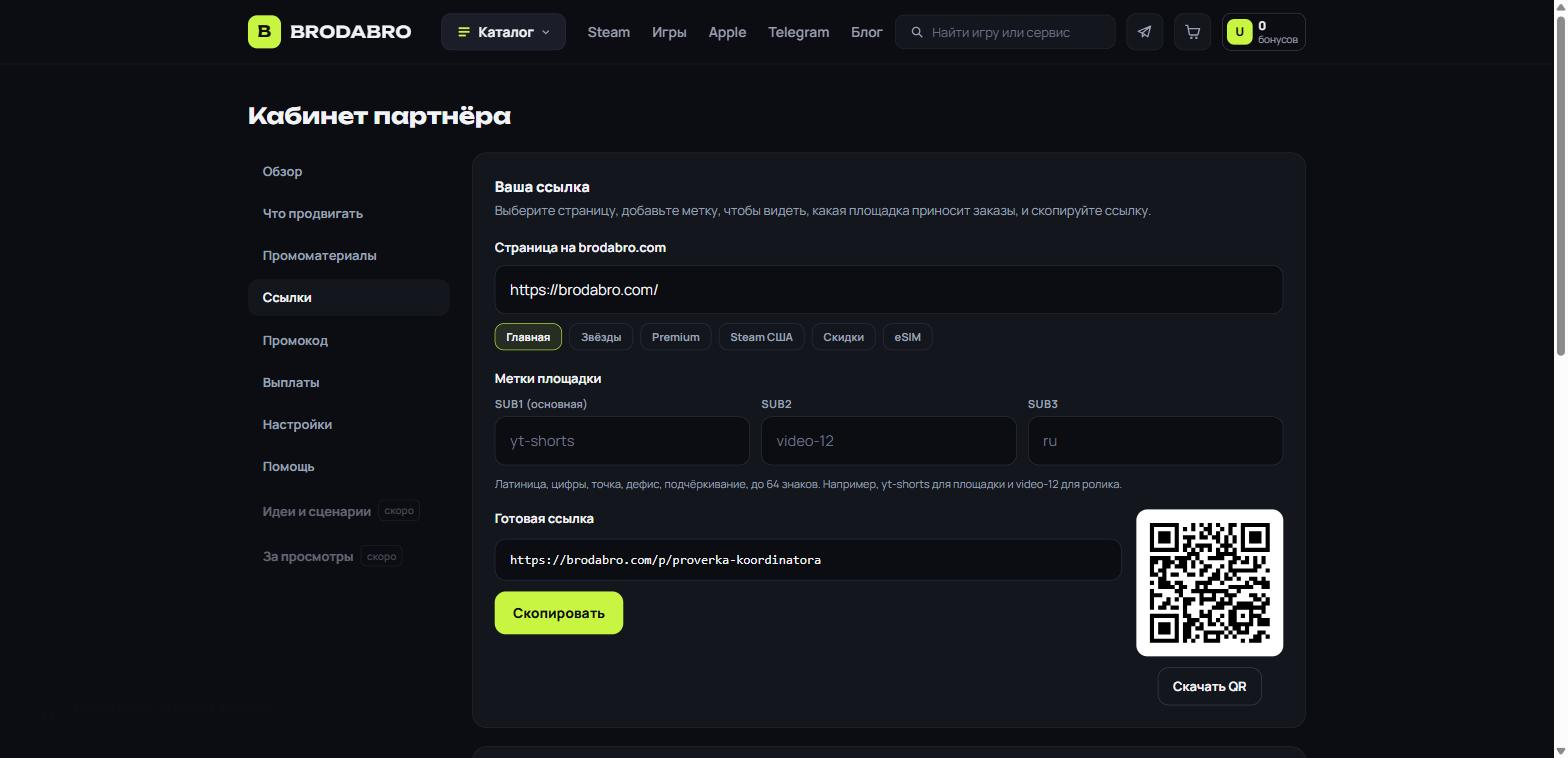The height and width of the screenshot is (758, 1568).
Task: Click the QR code image
Action: tap(1209, 583)
